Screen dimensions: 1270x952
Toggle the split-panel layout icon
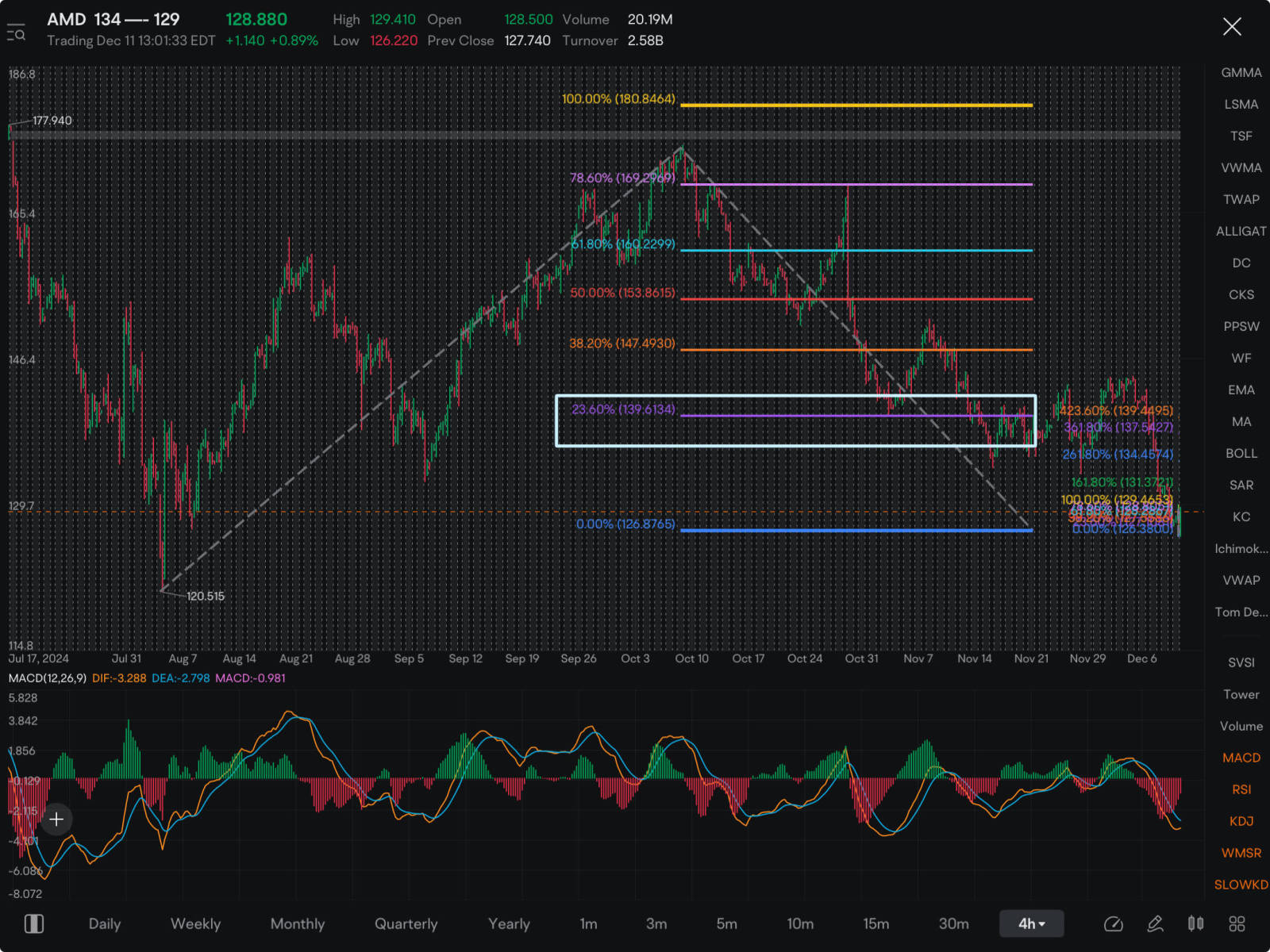click(34, 923)
